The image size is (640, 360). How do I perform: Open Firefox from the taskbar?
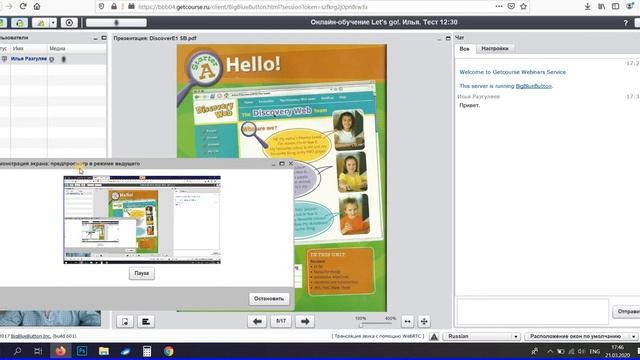(x=60, y=351)
